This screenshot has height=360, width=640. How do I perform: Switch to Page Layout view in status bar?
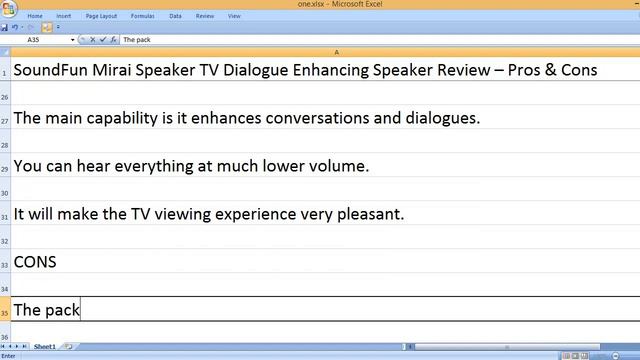[576, 356]
